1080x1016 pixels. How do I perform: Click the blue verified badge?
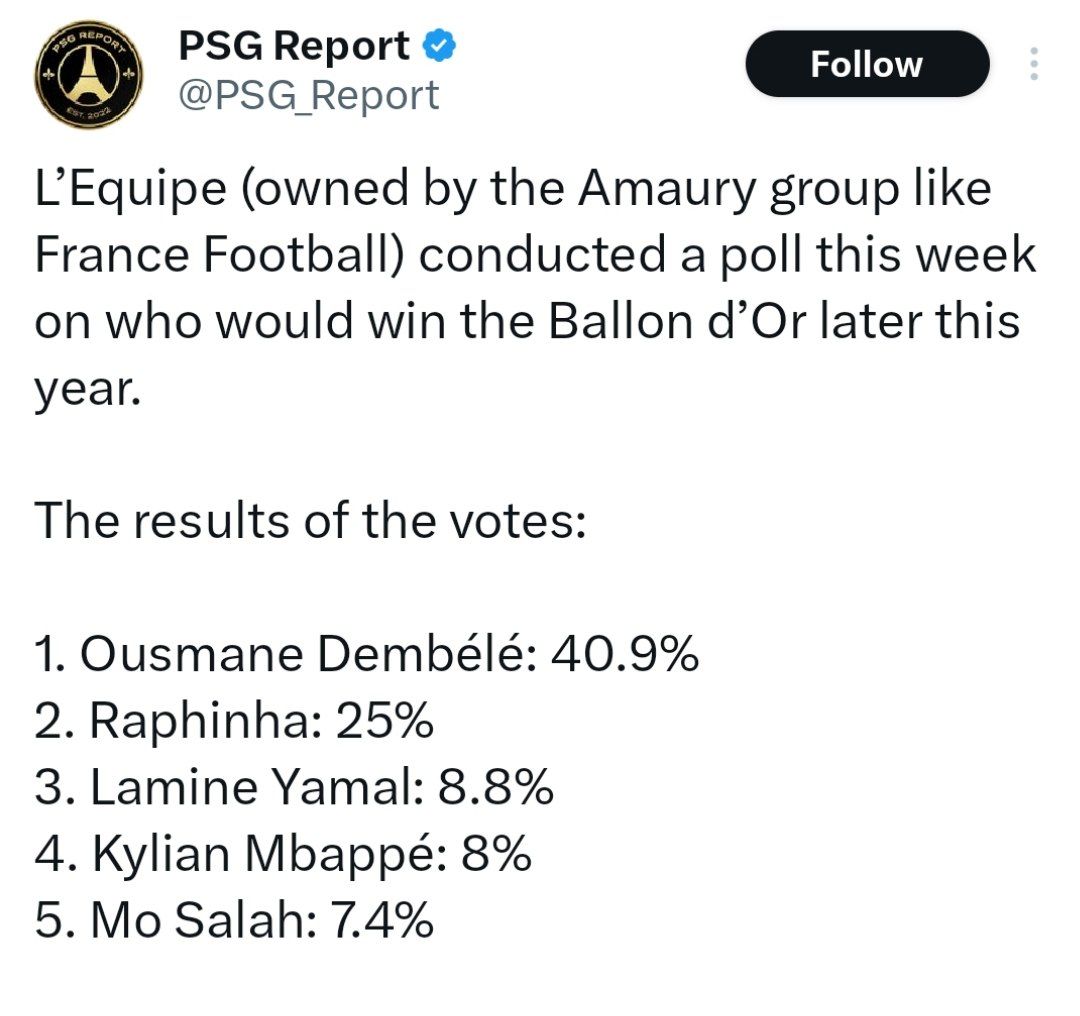coord(438,45)
